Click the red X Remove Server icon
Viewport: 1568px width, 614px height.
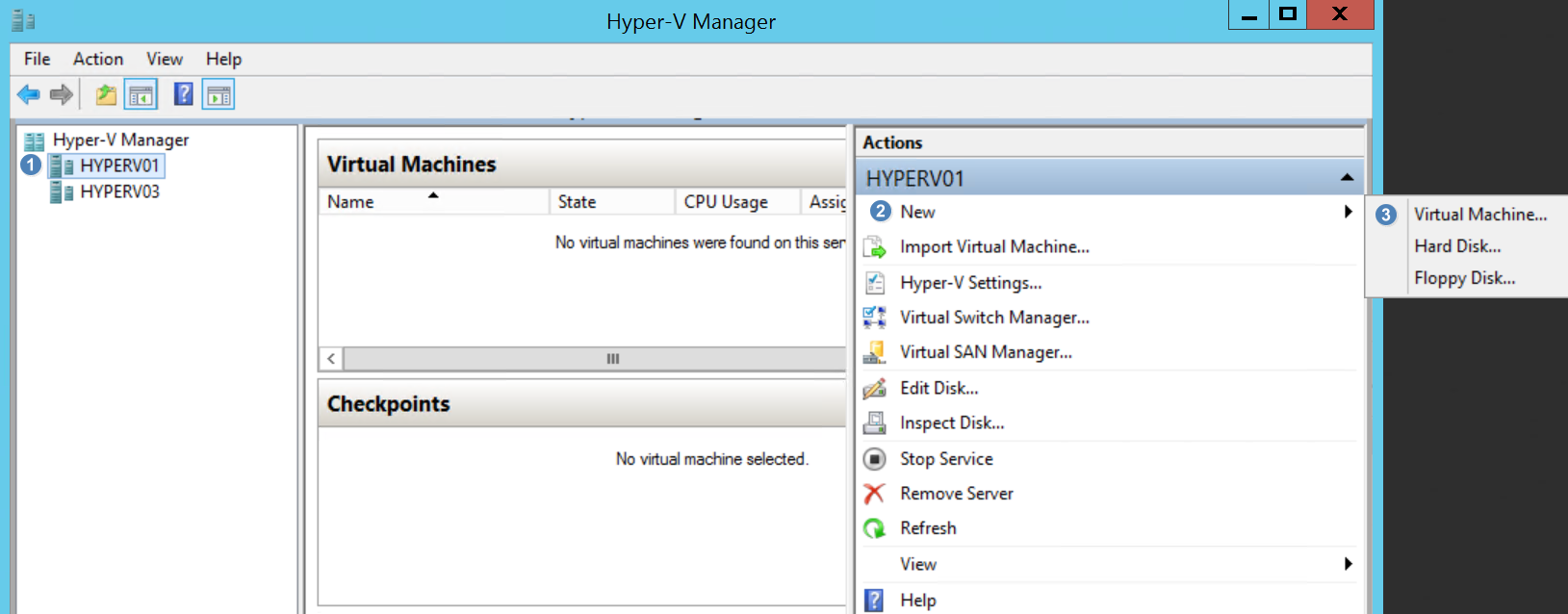point(874,494)
